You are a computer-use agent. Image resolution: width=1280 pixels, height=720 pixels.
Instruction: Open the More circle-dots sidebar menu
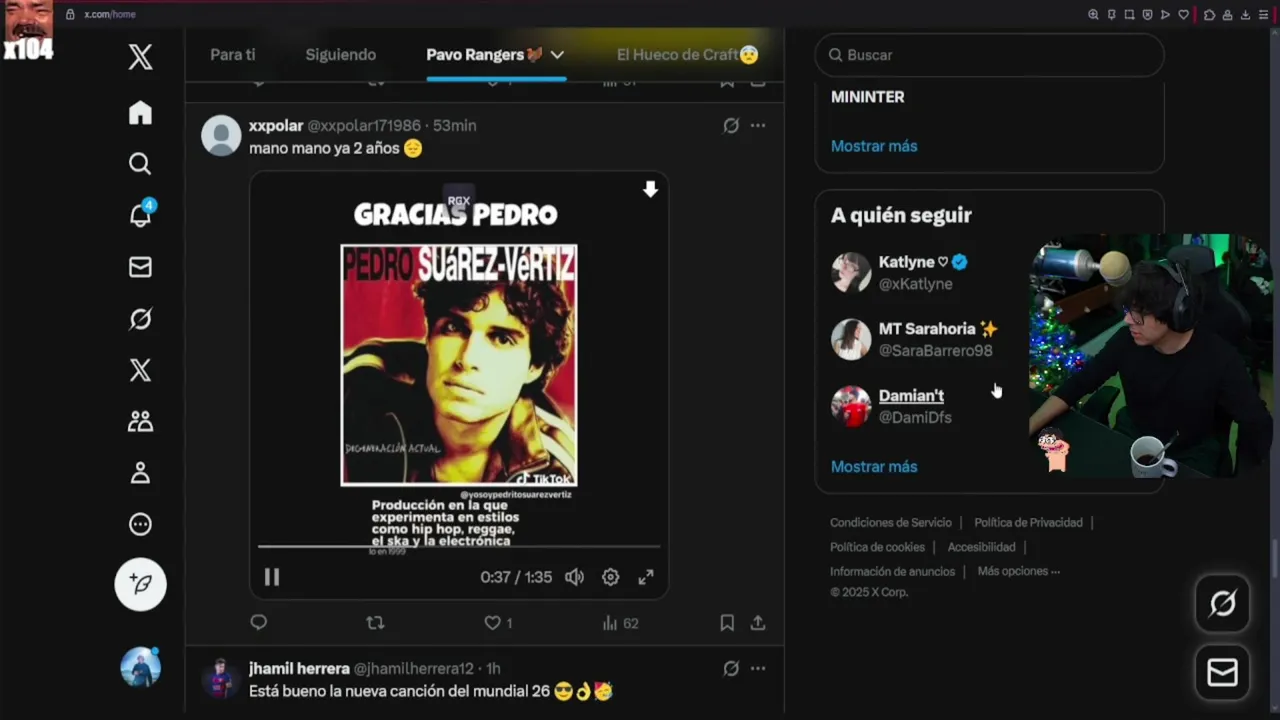[x=140, y=524]
